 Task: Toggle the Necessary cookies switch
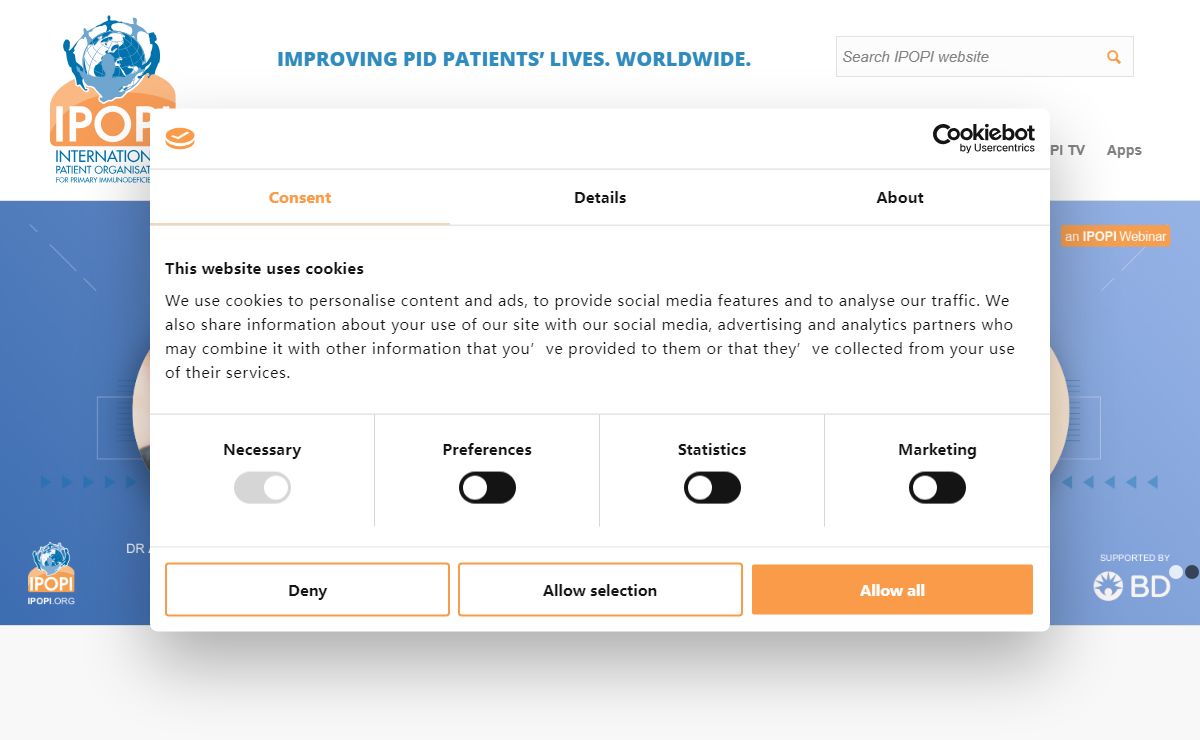(262, 488)
